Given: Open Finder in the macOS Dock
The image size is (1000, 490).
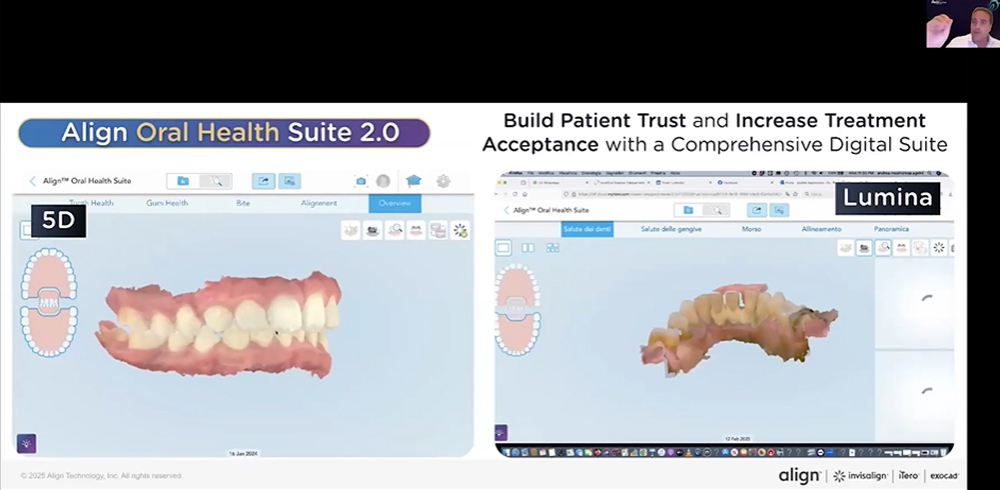Looking at the screenshot, I should 508,452.
